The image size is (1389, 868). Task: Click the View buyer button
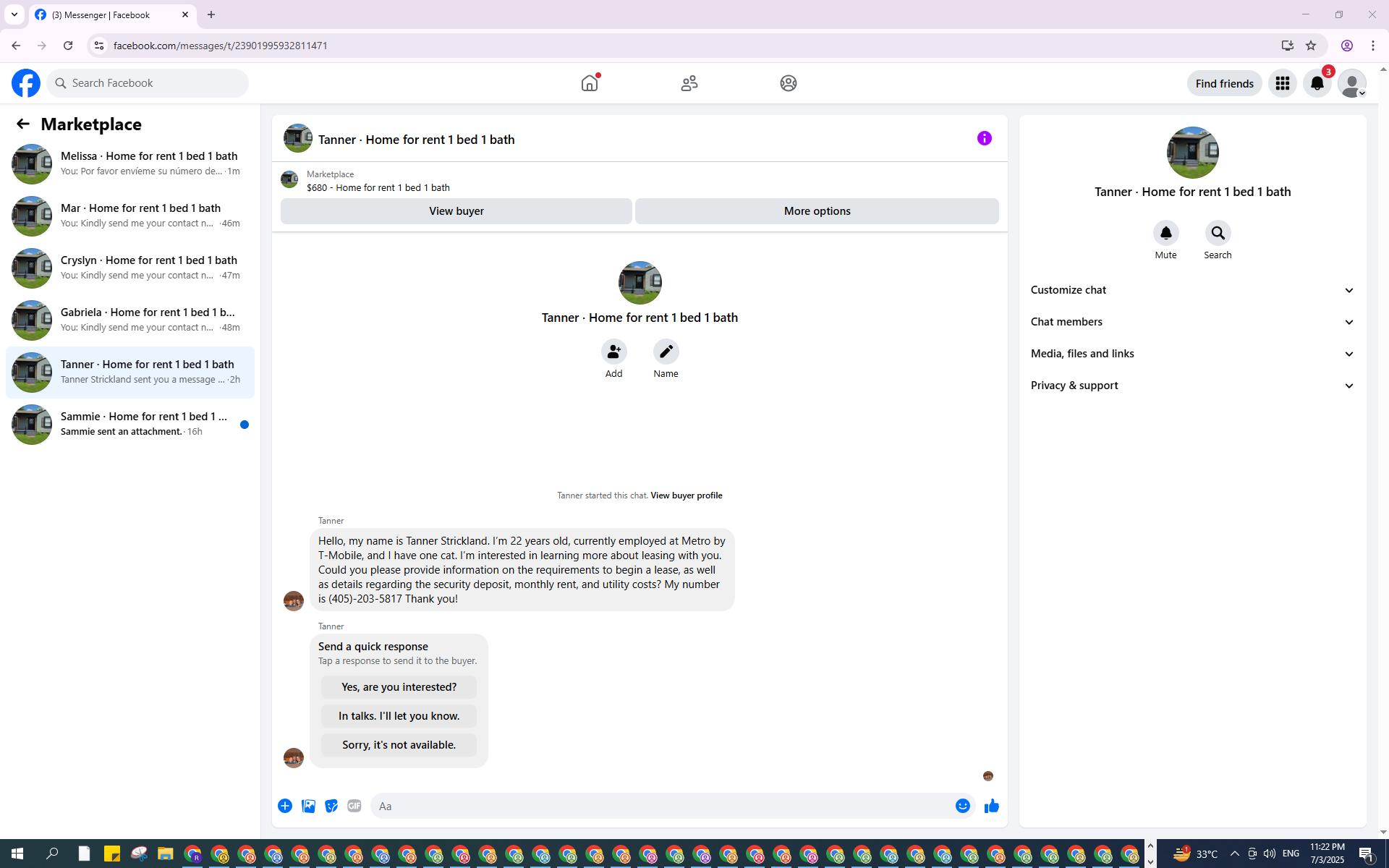456,211
